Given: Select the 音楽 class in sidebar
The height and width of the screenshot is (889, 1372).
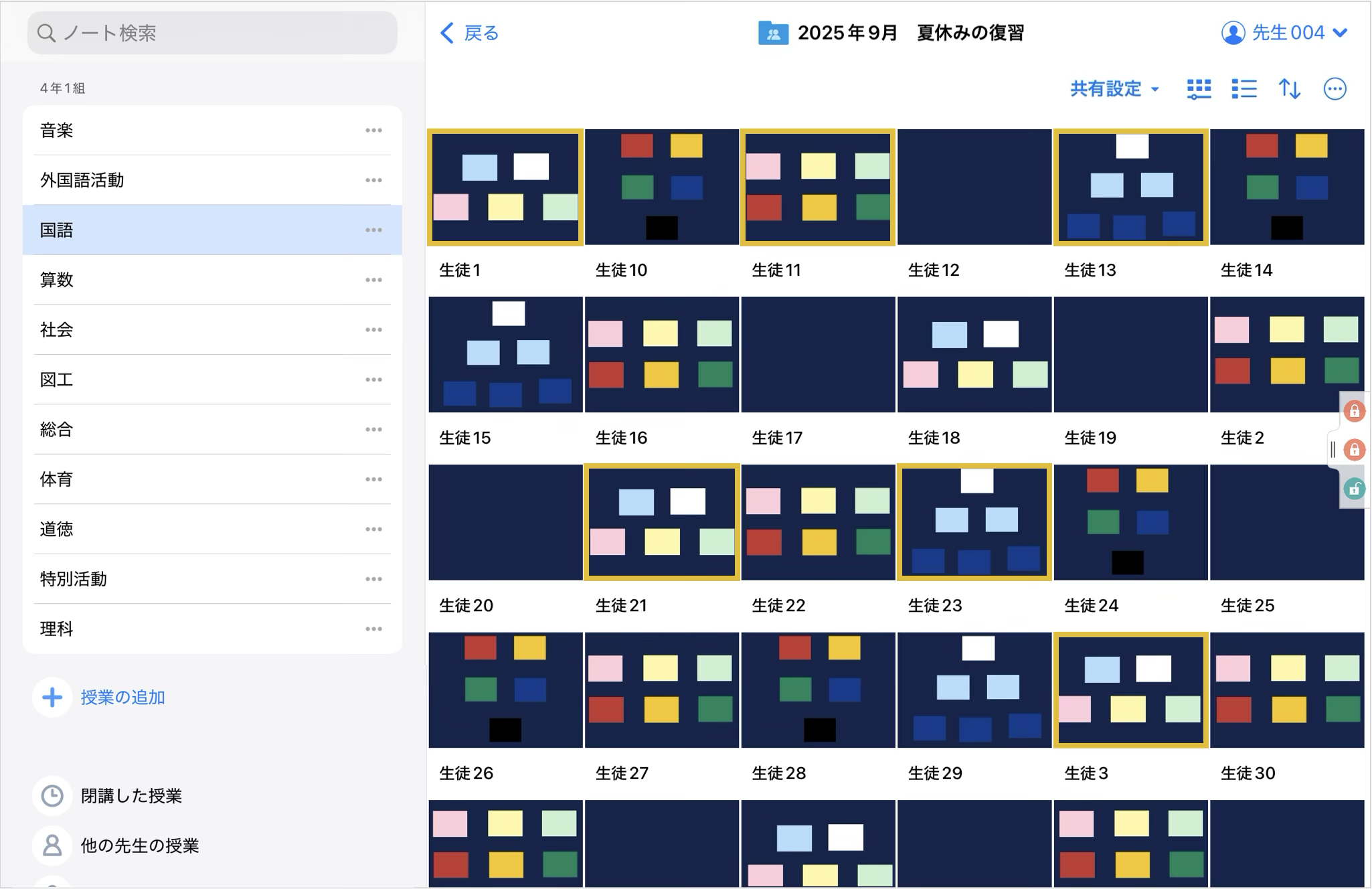Looking at the screenshot, I should [57, 131].
